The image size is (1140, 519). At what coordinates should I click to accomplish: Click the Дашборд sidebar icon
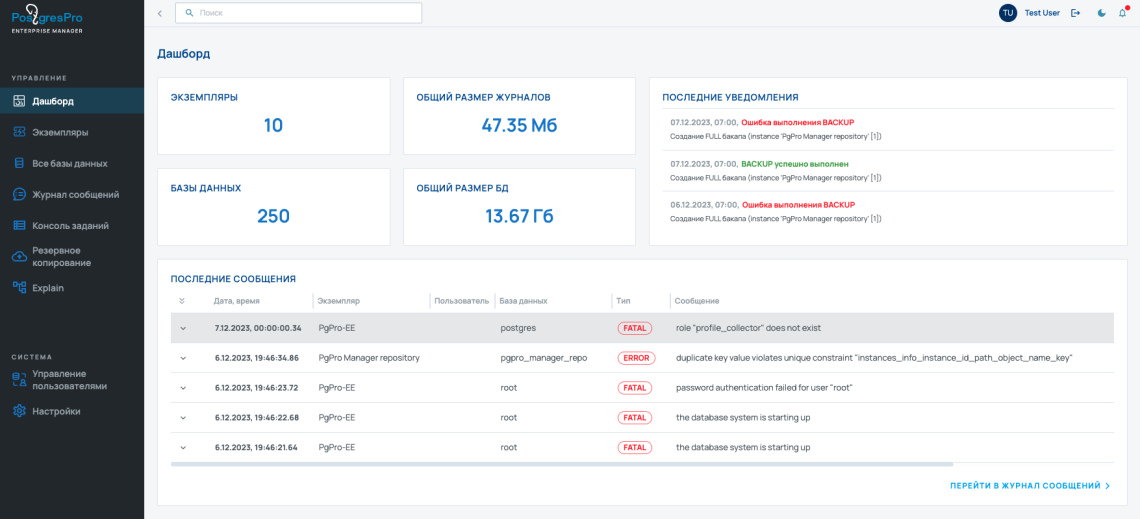(20, 101)
